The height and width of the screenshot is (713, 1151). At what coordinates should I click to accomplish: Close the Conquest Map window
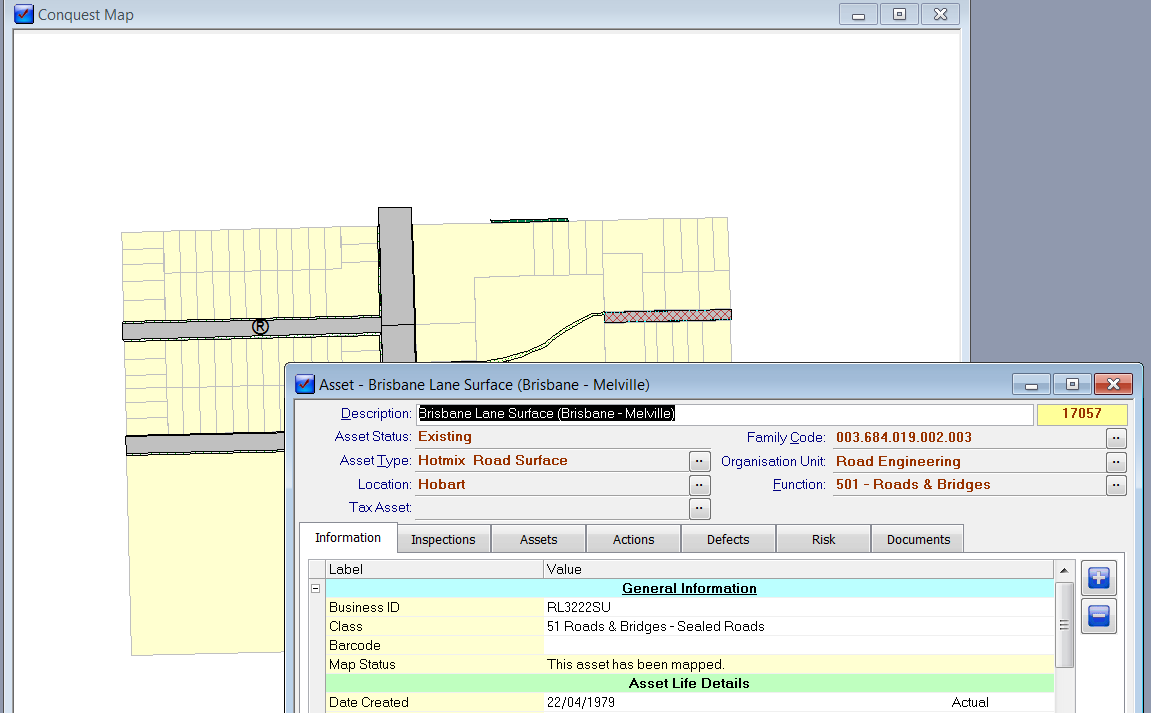pos(940,14)
